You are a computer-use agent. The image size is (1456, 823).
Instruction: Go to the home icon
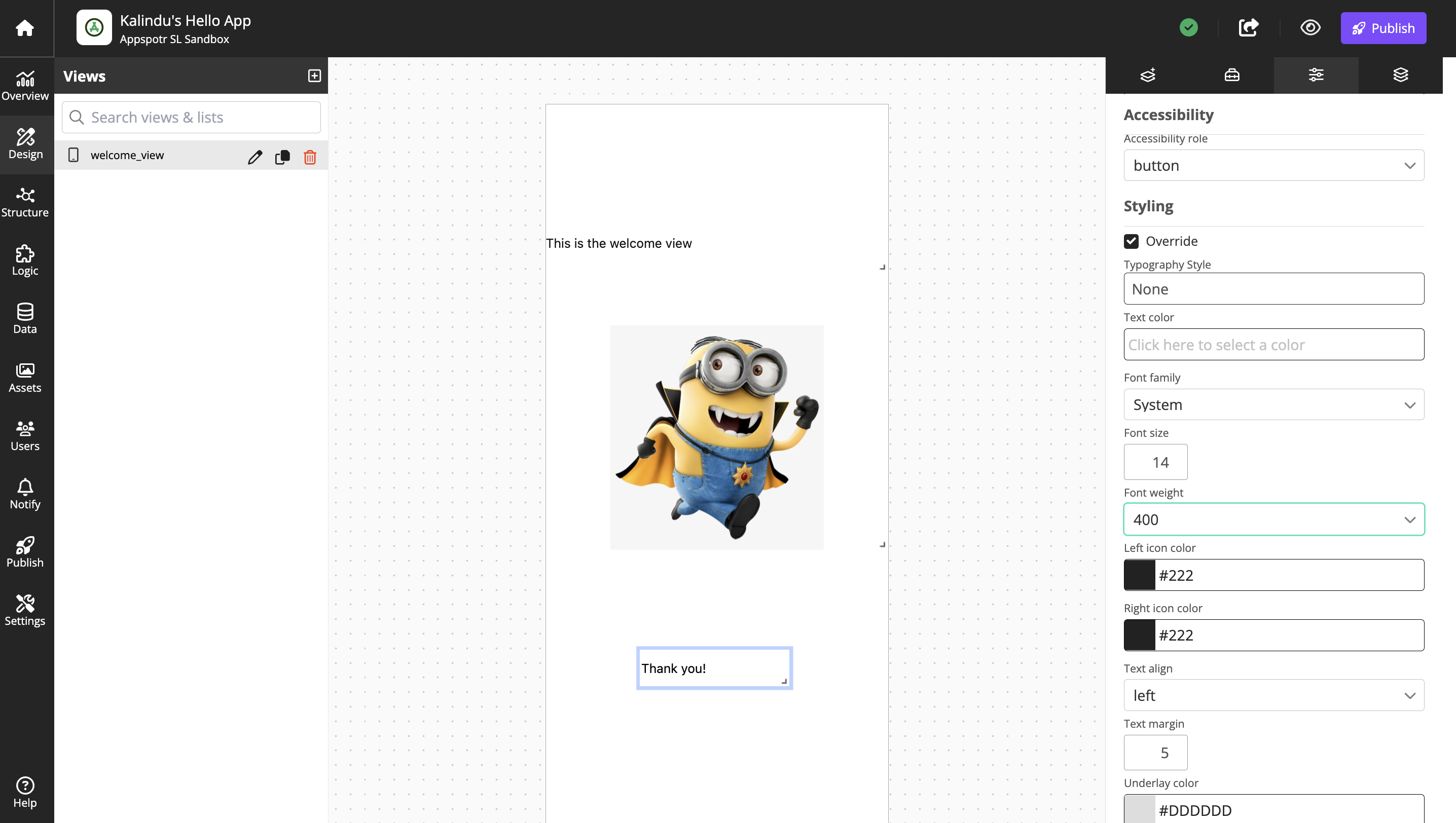(24, 28)
